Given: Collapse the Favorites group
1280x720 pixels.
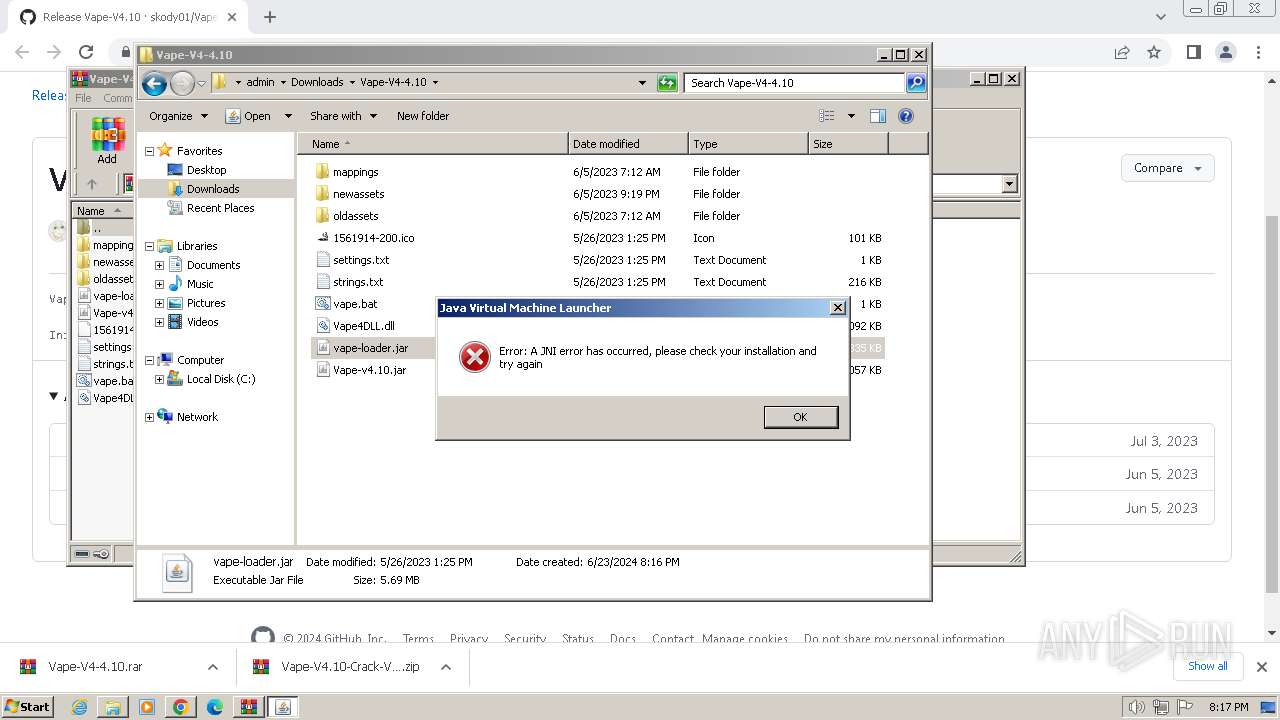Looking at the screenshot, I should (150, 151).
